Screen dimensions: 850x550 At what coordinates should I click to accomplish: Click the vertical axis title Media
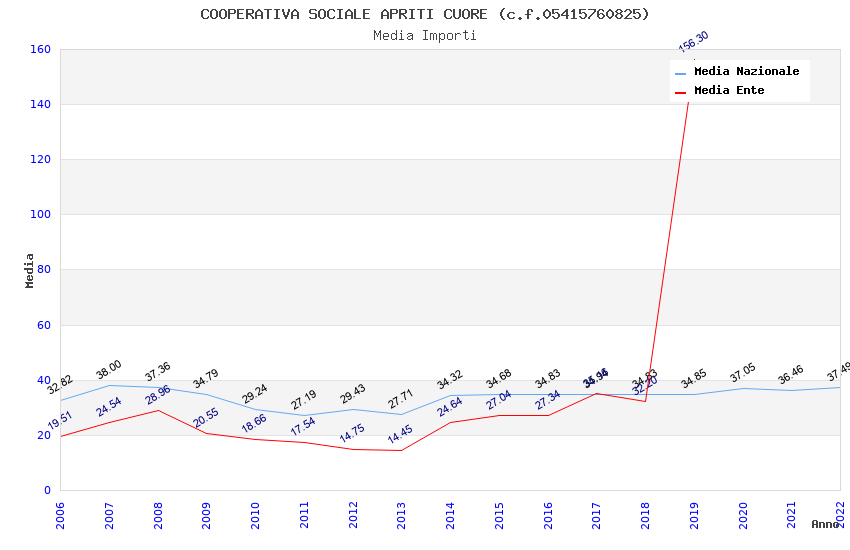coord(29,270)
